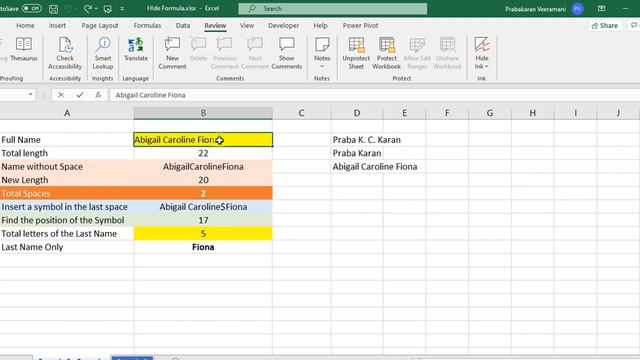
Task: Add a New Comment
Action: point(172,53)
